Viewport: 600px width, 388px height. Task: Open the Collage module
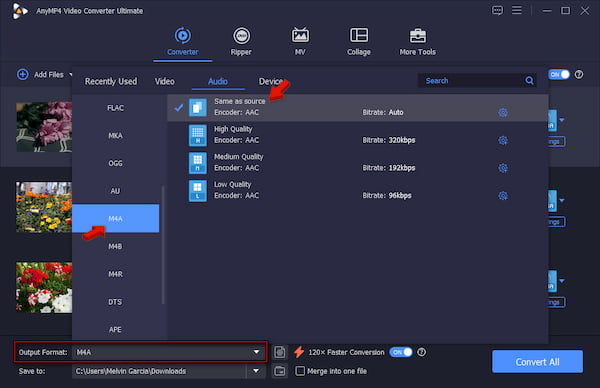pyautogui.click(x=359, y=42)
